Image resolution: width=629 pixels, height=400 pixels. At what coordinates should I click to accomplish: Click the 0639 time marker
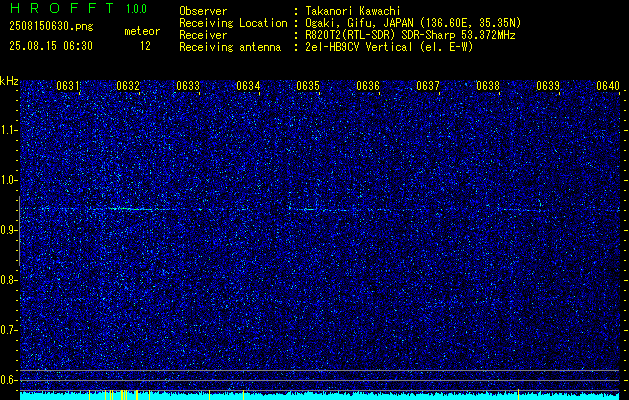548,86
